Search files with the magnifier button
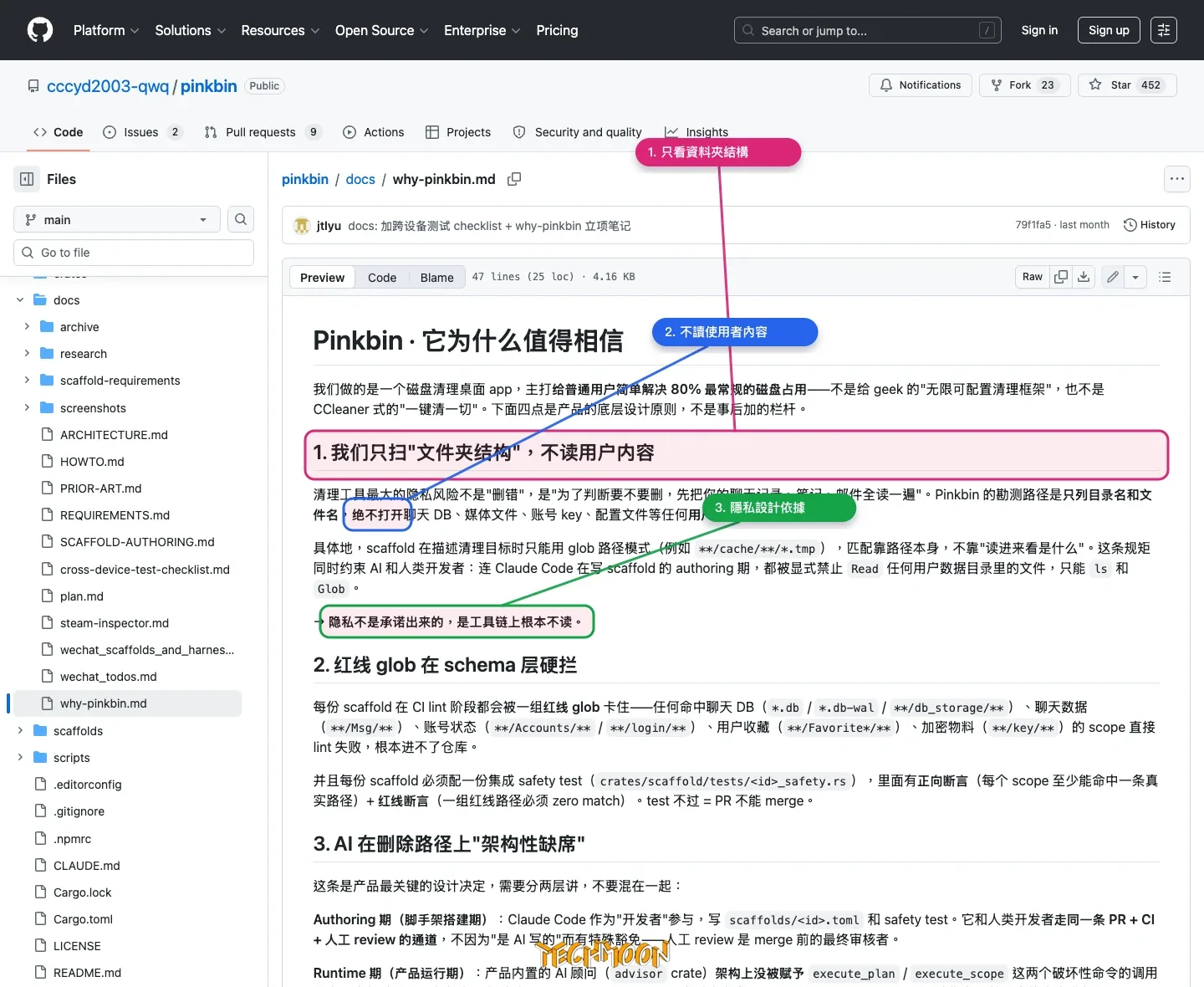The image size is (1204, 987). tap(241, 219)
